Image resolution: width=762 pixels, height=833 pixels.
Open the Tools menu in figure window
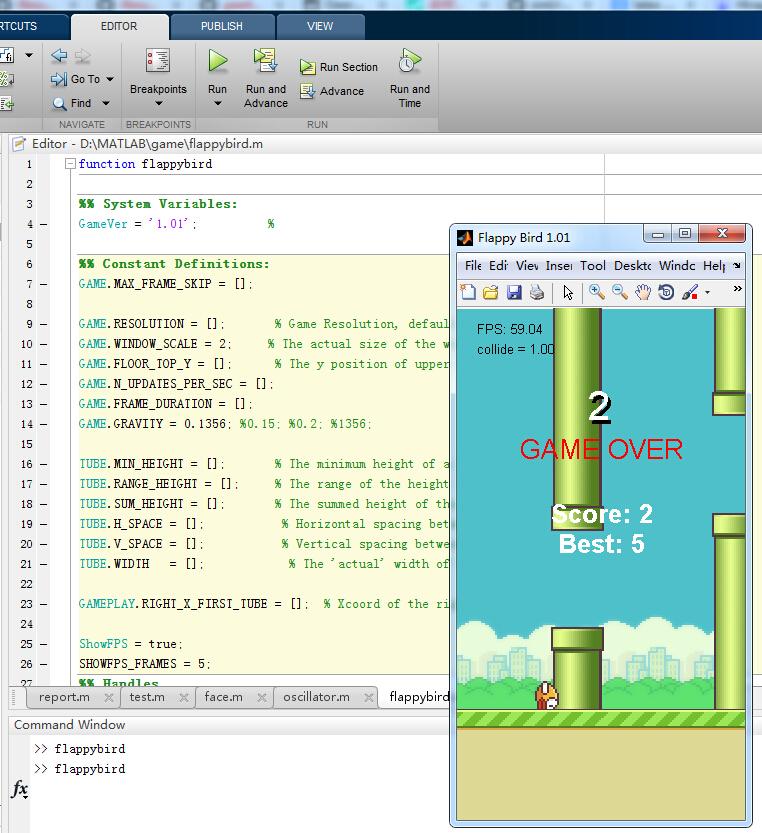[x=592, y=265]
